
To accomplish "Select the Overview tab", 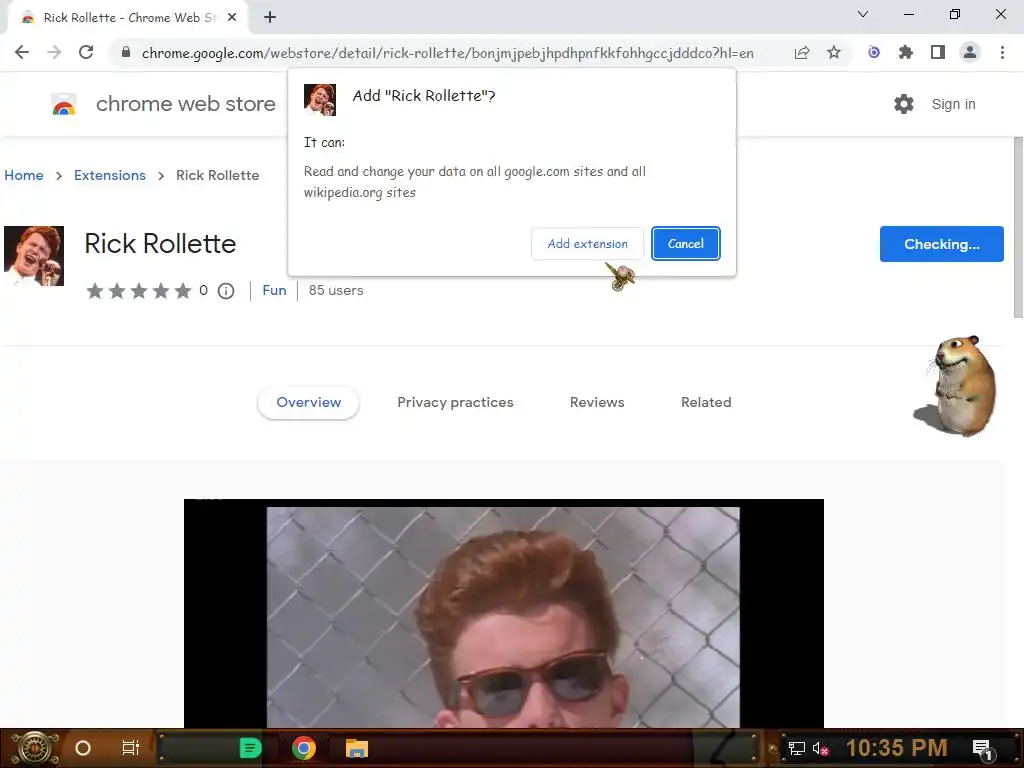I will coord(308,402).
